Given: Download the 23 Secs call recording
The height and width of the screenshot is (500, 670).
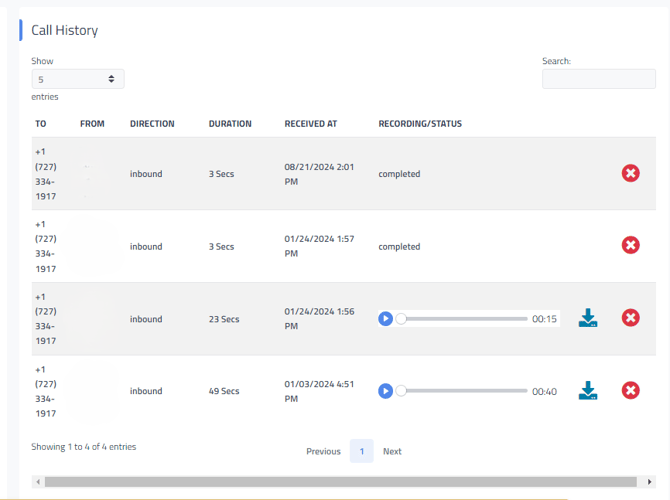Looking at the screenshot, I should (x=588, y=318).
